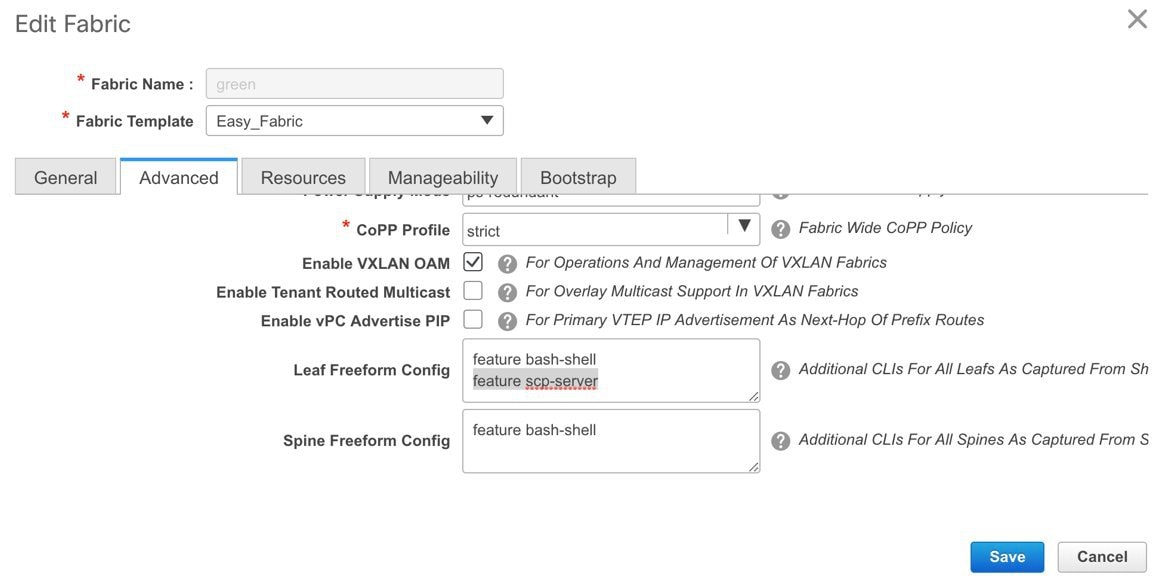
Task: Click help icon for Leaf Freeform Config
Action: pos(781,370)
